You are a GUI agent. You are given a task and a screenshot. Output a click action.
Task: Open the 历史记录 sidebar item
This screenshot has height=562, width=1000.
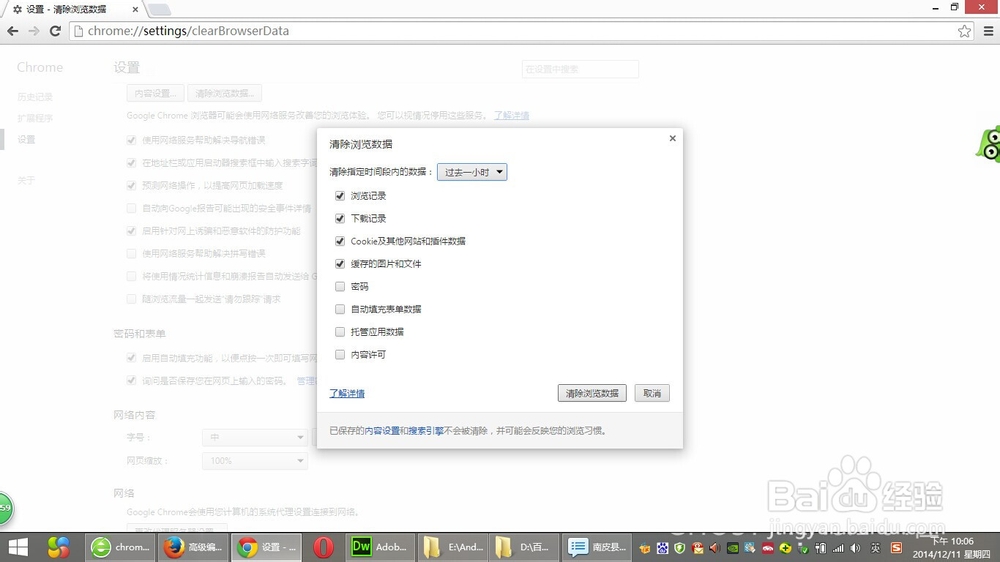[x=35, y=97]
